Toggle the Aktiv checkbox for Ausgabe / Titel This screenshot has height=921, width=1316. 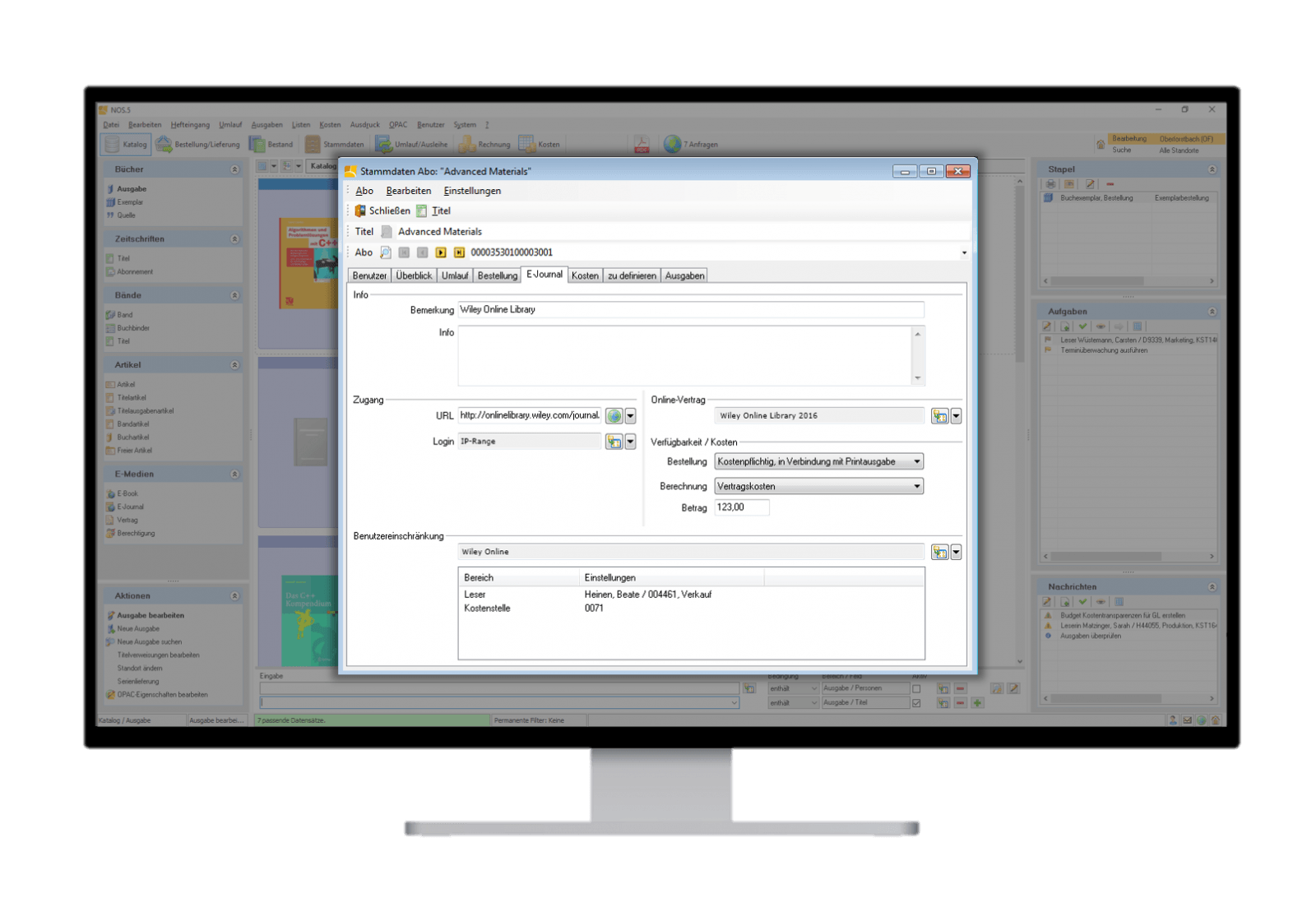coord(916,703)
